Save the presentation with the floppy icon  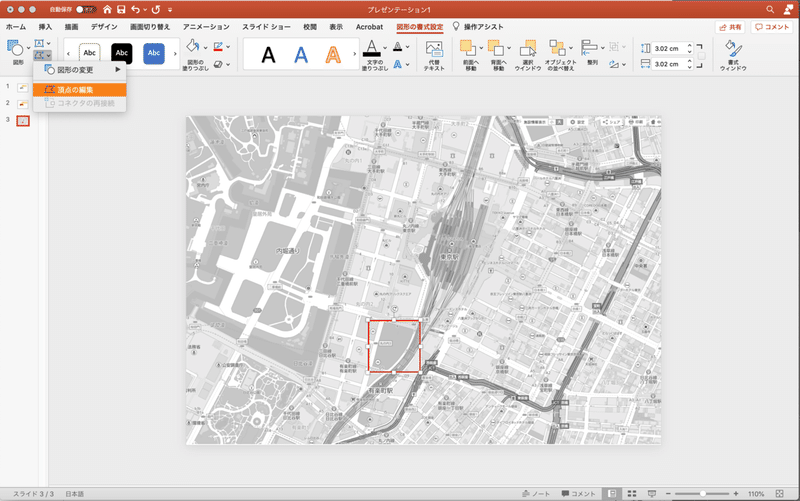pos(121,9)
